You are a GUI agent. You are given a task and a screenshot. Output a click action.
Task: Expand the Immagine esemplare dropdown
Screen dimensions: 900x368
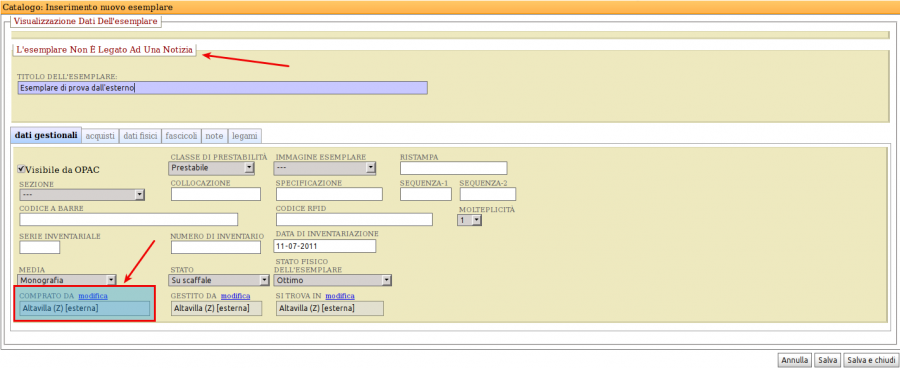pyautogui.click(x=325, y=168)
